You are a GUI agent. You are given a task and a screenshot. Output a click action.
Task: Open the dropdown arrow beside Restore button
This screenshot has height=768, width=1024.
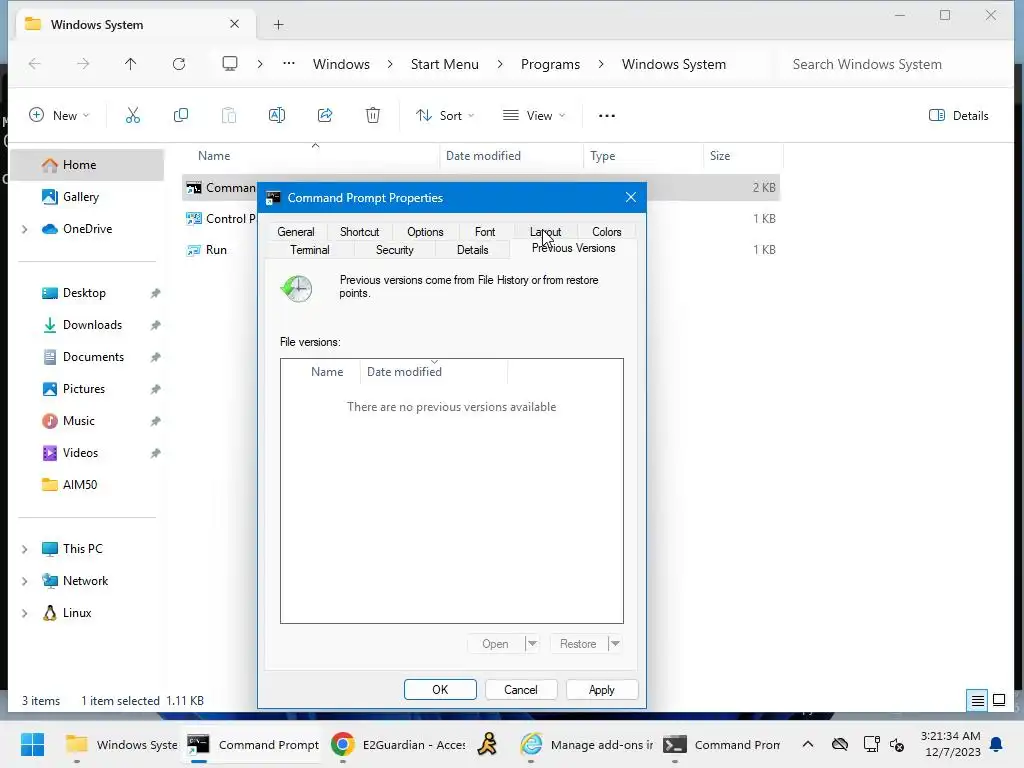[615, 644]
